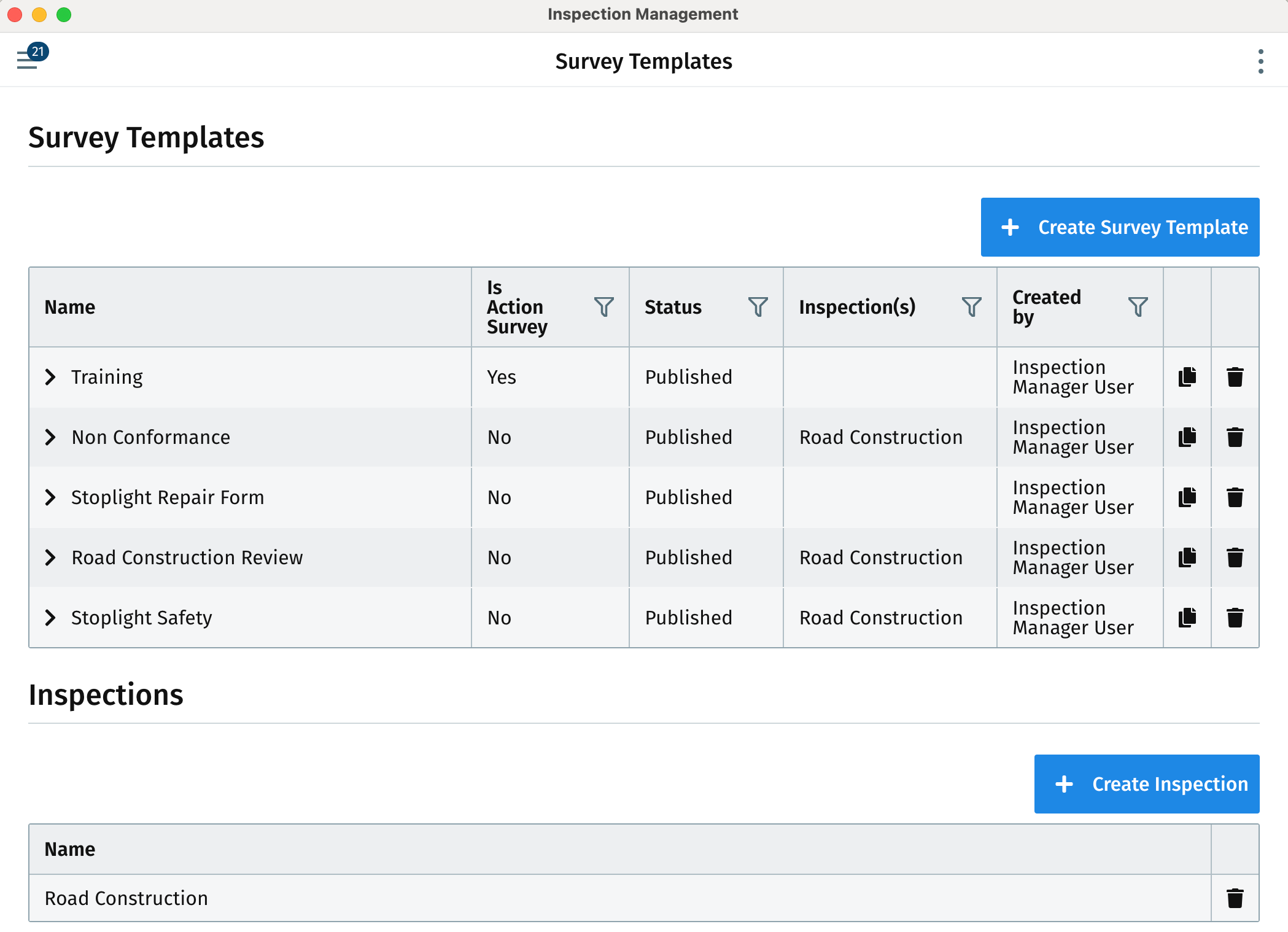Duplicate the Stoplight Safety template

[1187, 617]
